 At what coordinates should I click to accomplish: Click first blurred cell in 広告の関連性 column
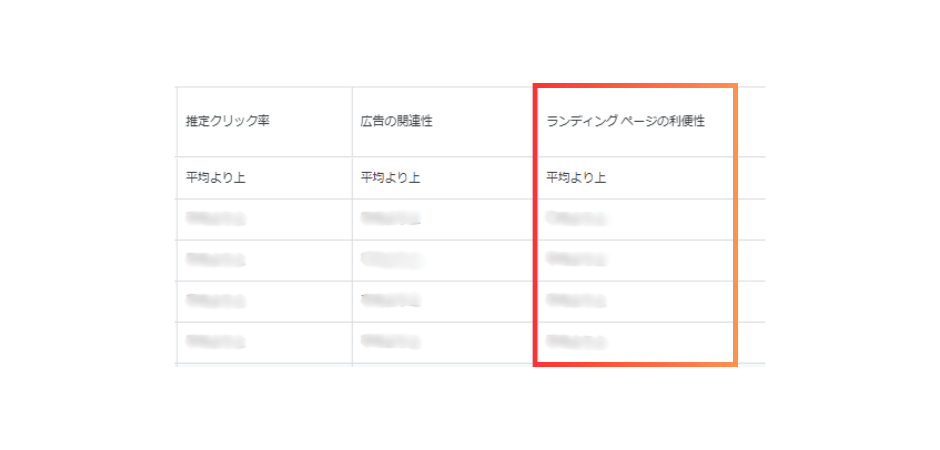(390, 219)
